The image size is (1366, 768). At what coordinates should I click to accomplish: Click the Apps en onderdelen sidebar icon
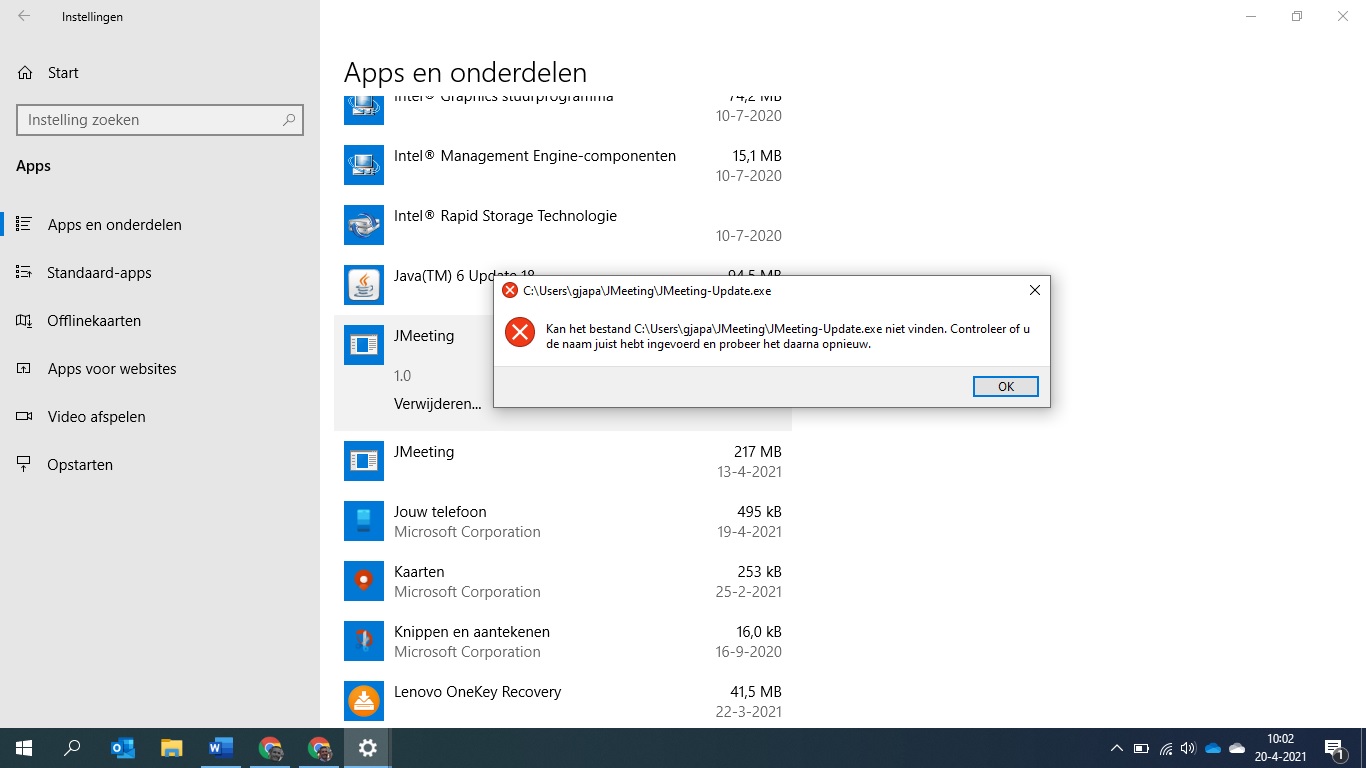pos(24,224)
